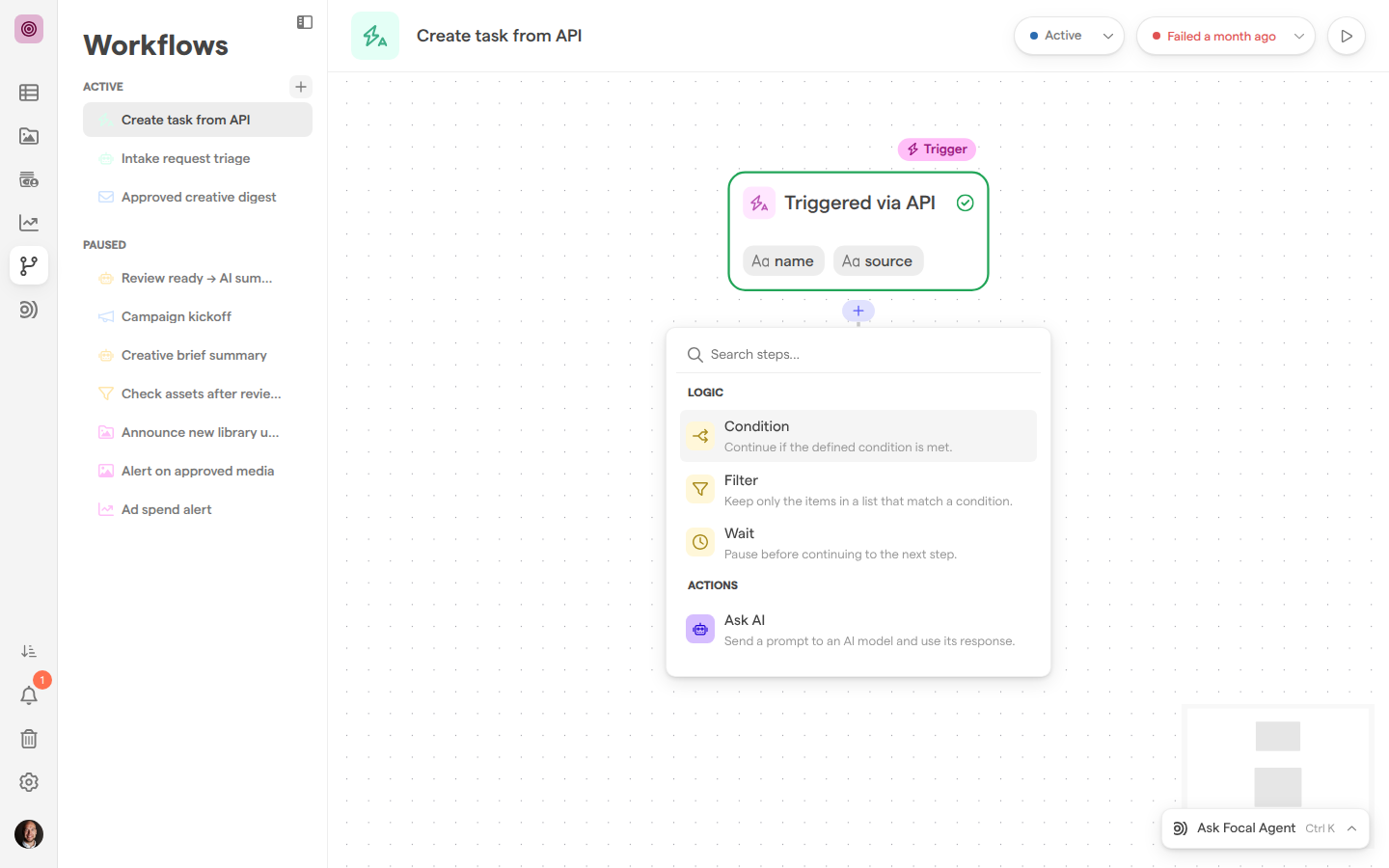Select the Filter logic step
This screenshot has height=868, width=1389.
(858, 490)
